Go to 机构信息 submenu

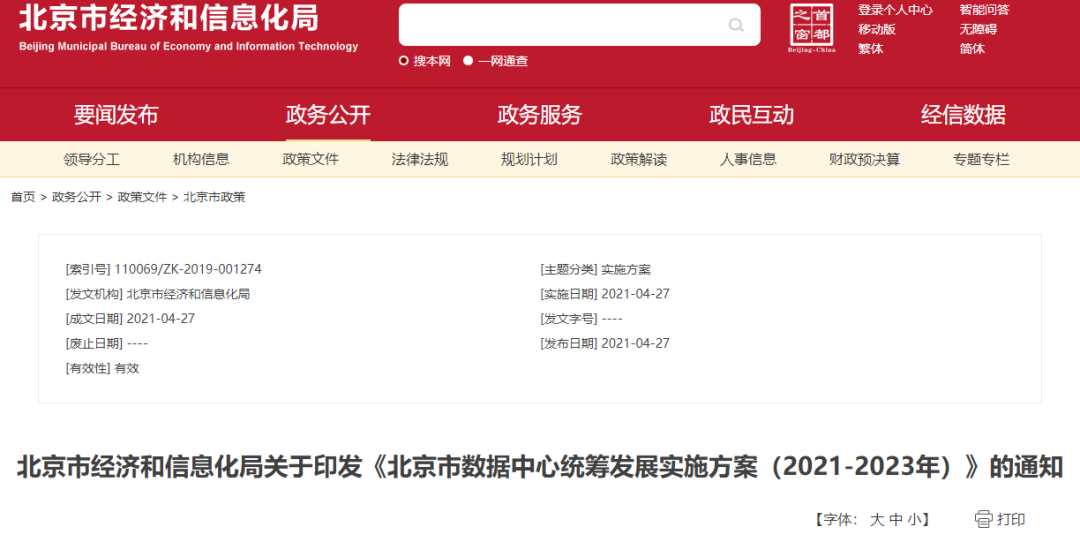[x=201, y=160]
